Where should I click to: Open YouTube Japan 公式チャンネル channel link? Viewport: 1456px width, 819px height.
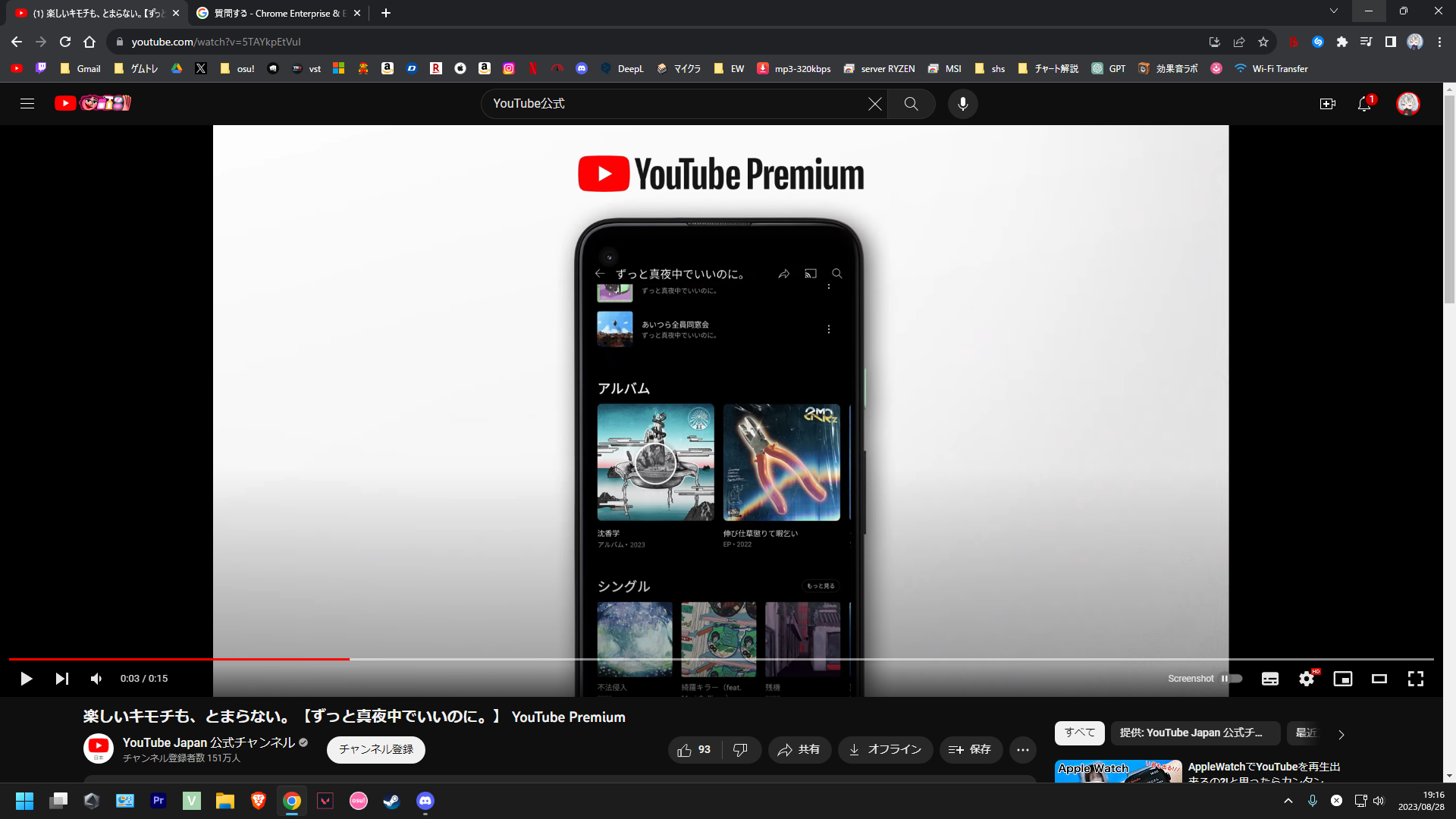pyautogui.click(x=209, y=743)
